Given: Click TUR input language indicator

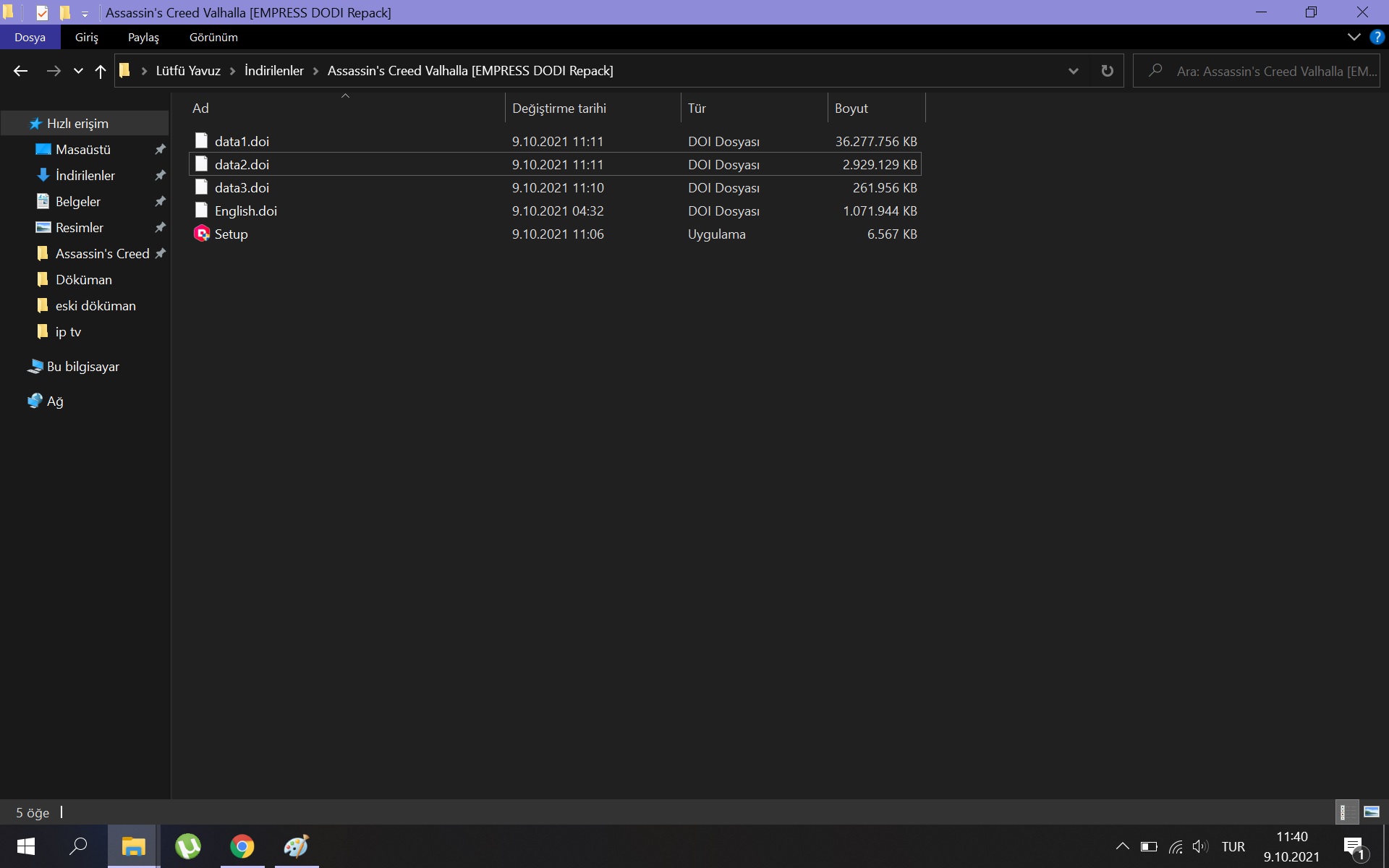Looking at the screenshot, I should click(x=1233, y=846).
